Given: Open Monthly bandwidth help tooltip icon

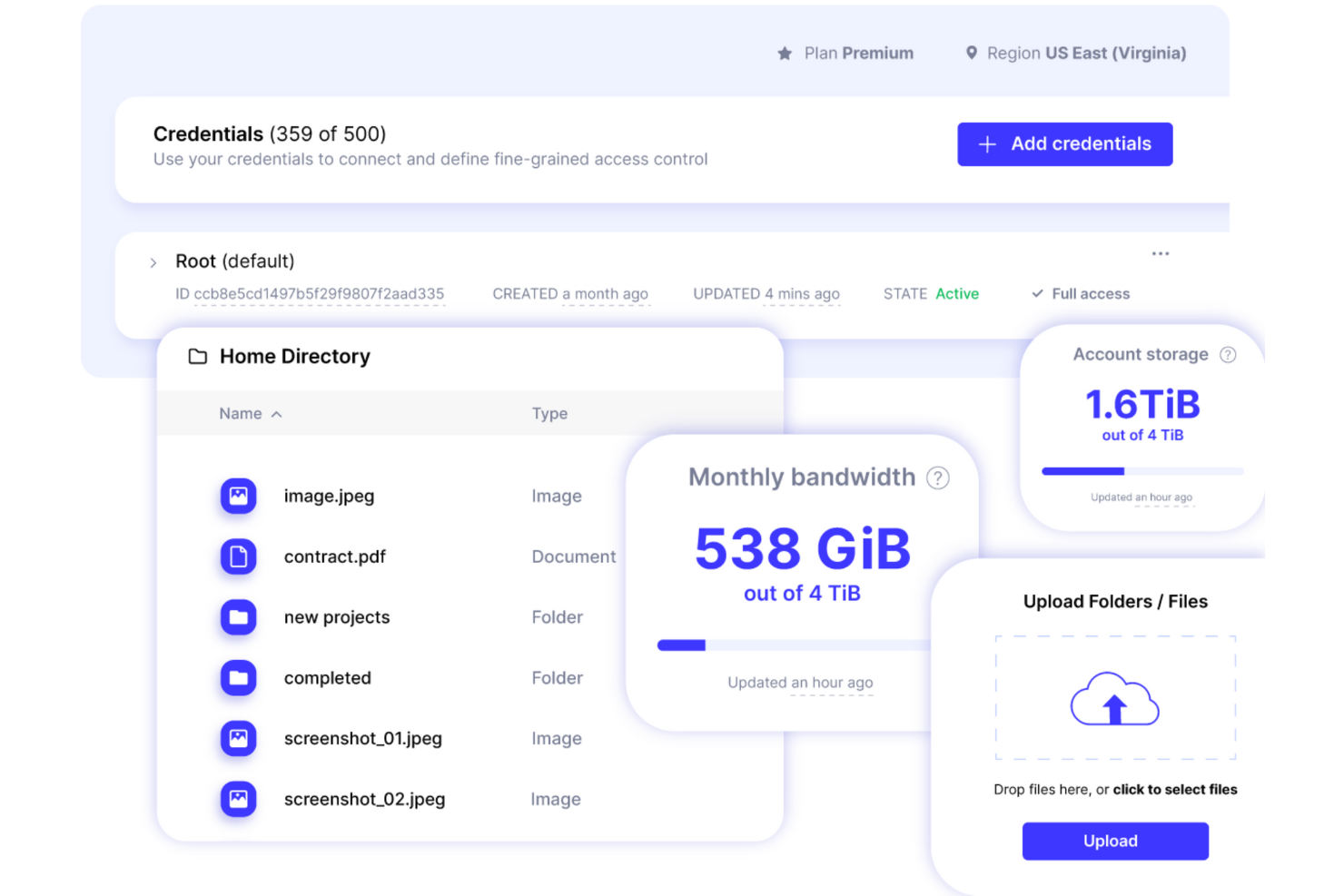Looking at the screenshot, I should coord(938,478).
